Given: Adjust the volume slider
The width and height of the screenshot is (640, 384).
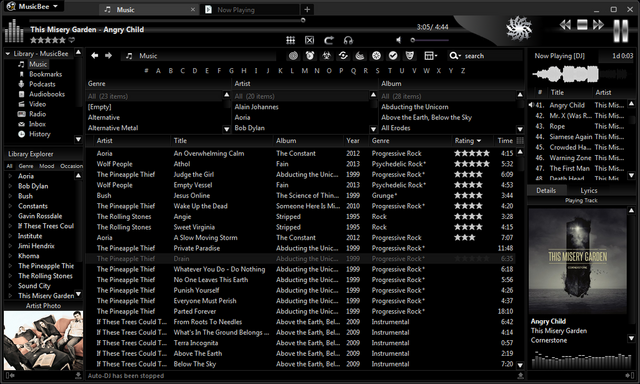Looking at the screenshot, I should (x=429, y=40).
